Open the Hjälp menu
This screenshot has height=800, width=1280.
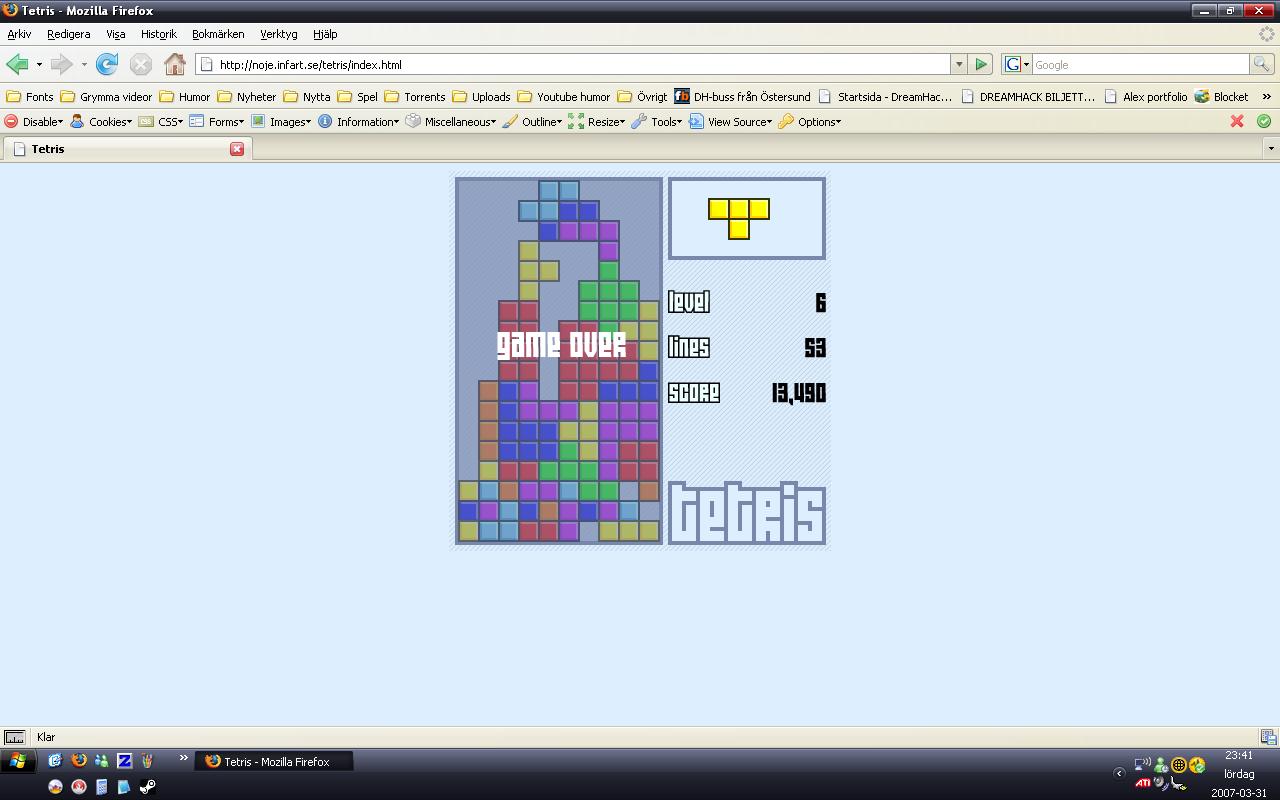click(x=325, y=34)
